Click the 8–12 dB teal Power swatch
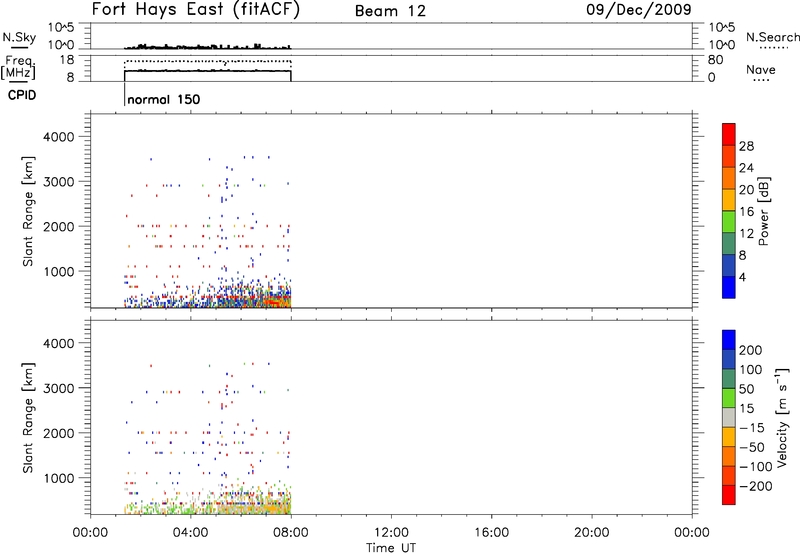Screen dimensions: 800x554 (729, 243)
